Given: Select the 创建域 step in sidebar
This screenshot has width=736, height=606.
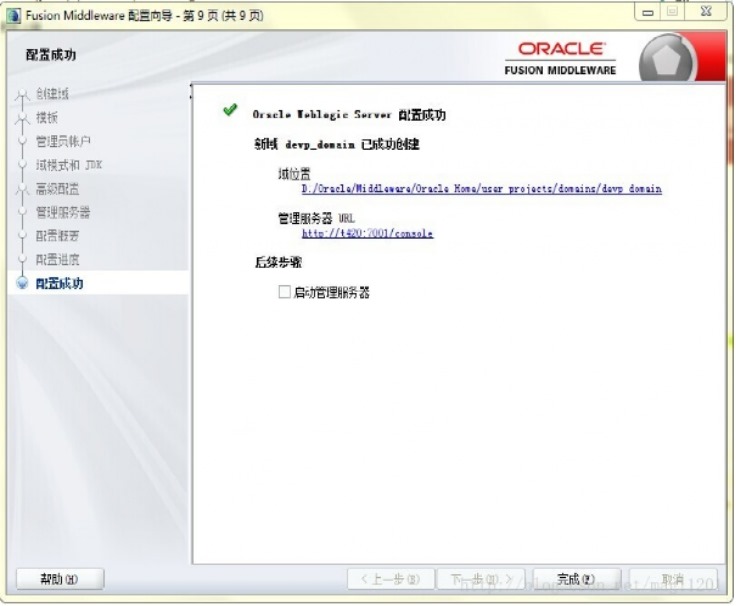Looking at the screenshot, I should 52,94.
